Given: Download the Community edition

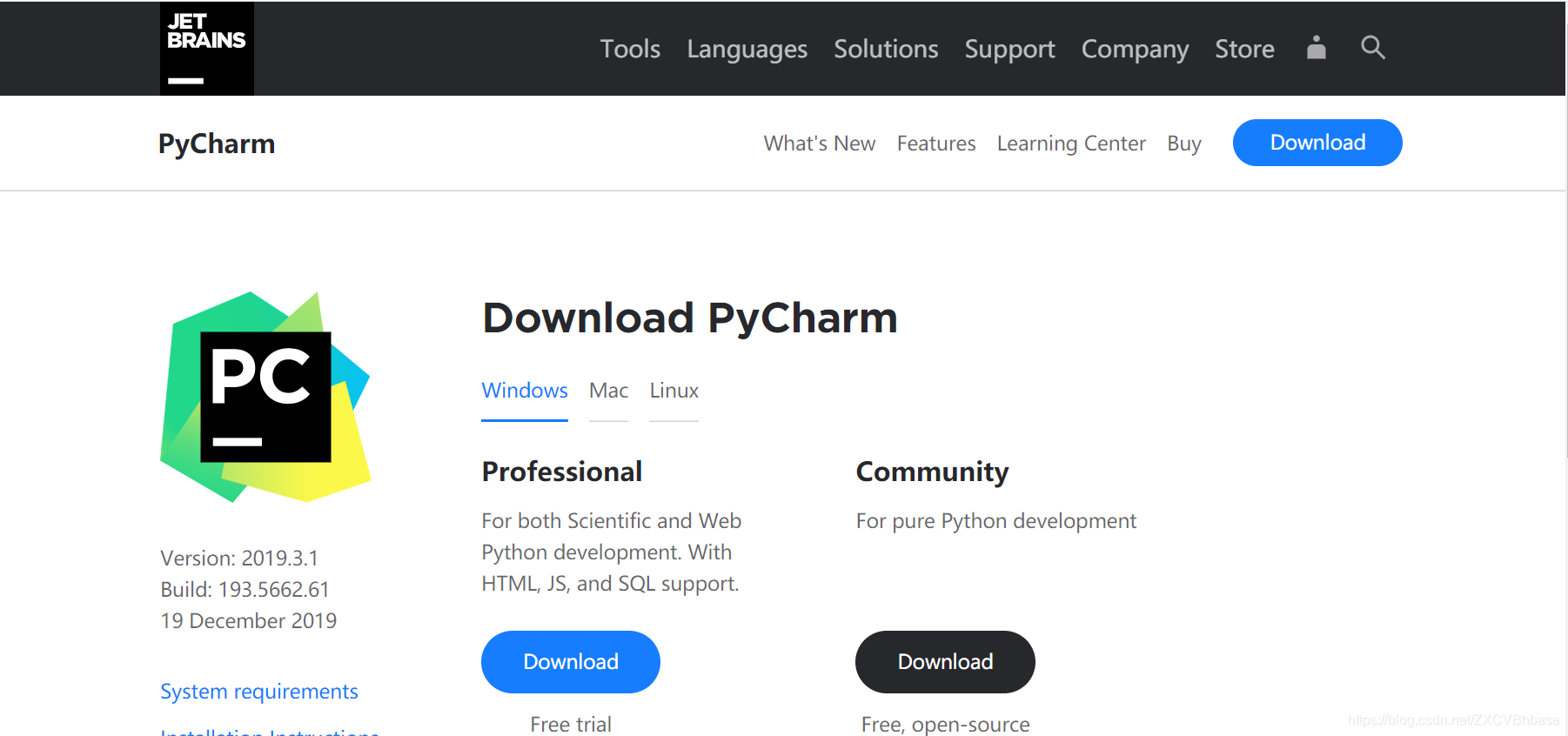Looking at the screenshot, I should point(945,662).
